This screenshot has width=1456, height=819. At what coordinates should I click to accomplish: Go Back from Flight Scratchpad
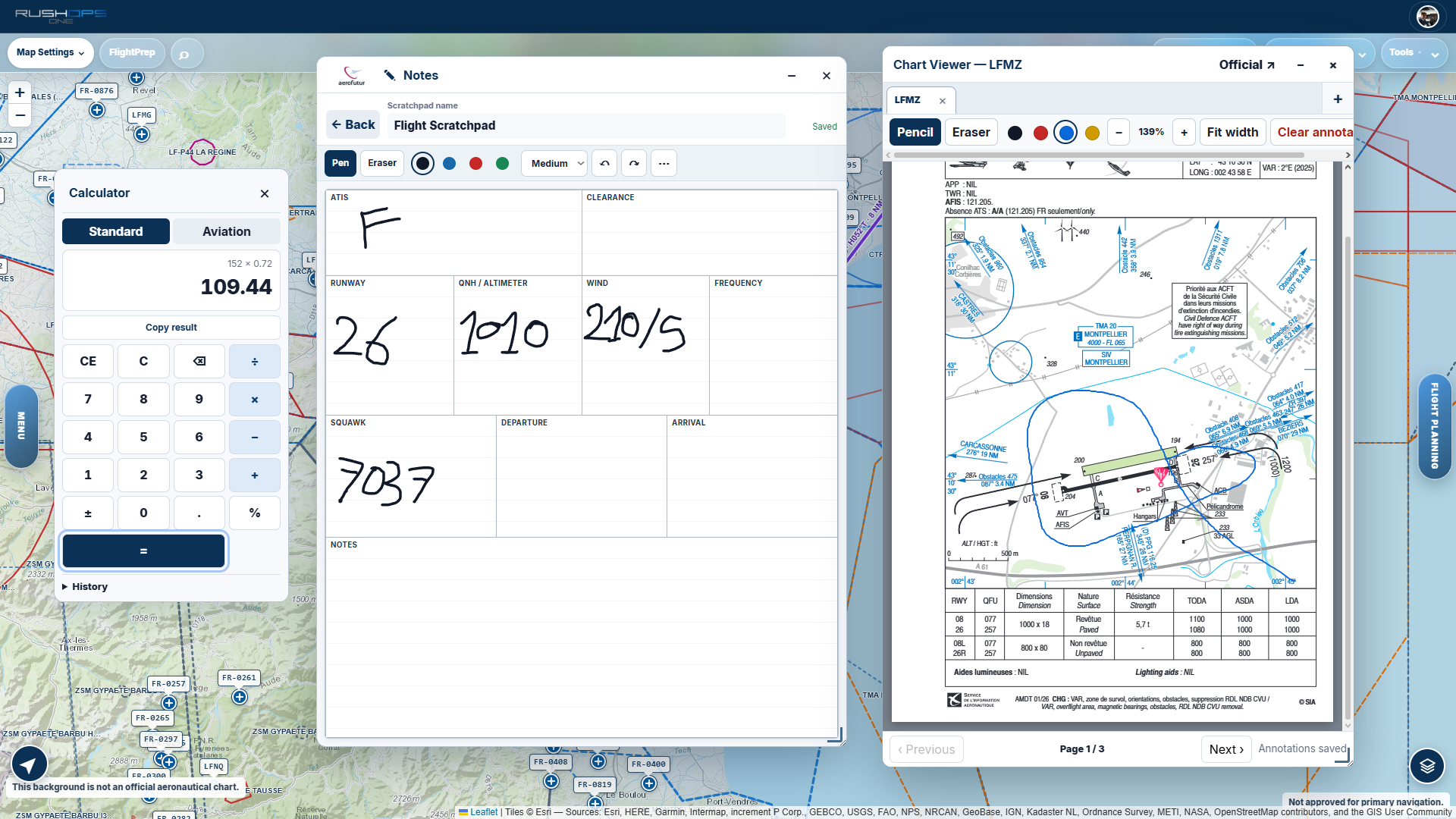coord(353,124)
